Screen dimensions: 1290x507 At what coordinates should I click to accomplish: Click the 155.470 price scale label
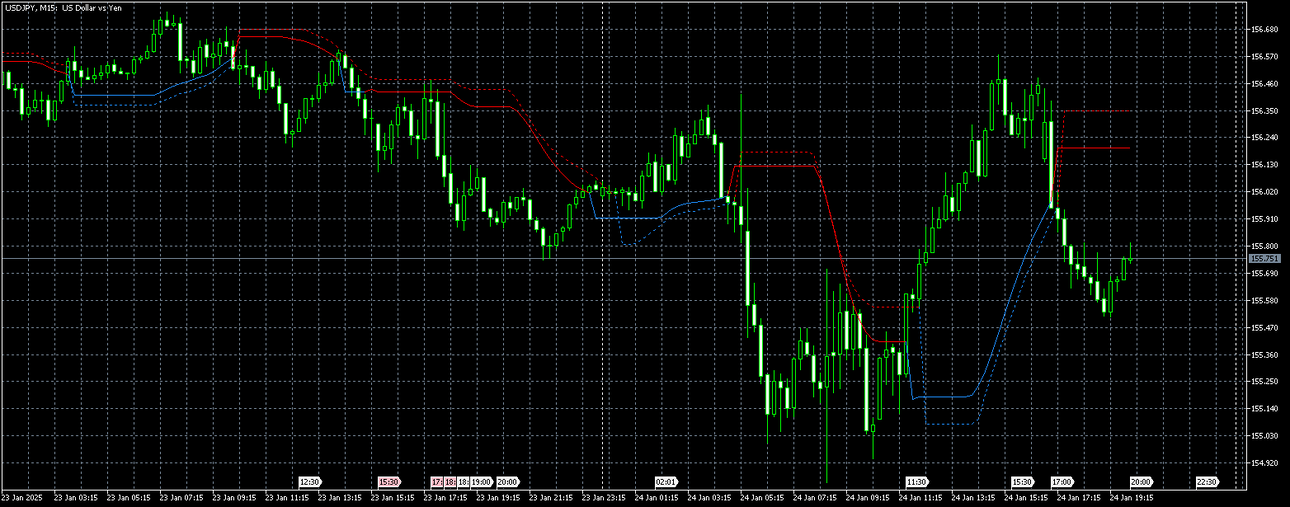pos(1266,327)
